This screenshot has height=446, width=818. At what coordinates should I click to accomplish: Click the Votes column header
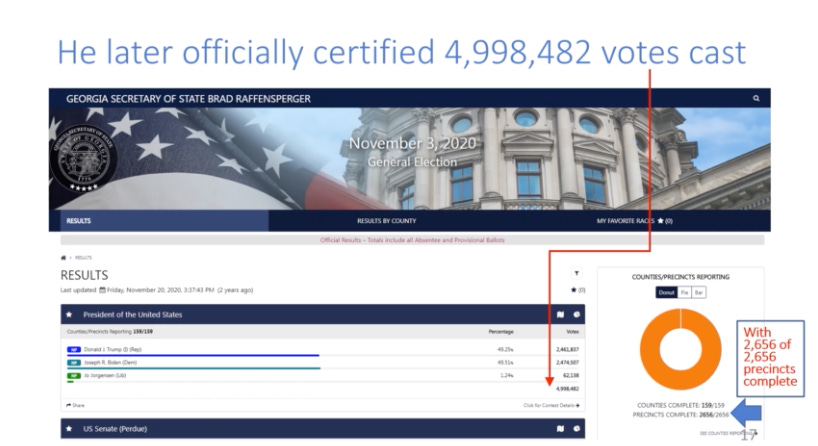573,332
